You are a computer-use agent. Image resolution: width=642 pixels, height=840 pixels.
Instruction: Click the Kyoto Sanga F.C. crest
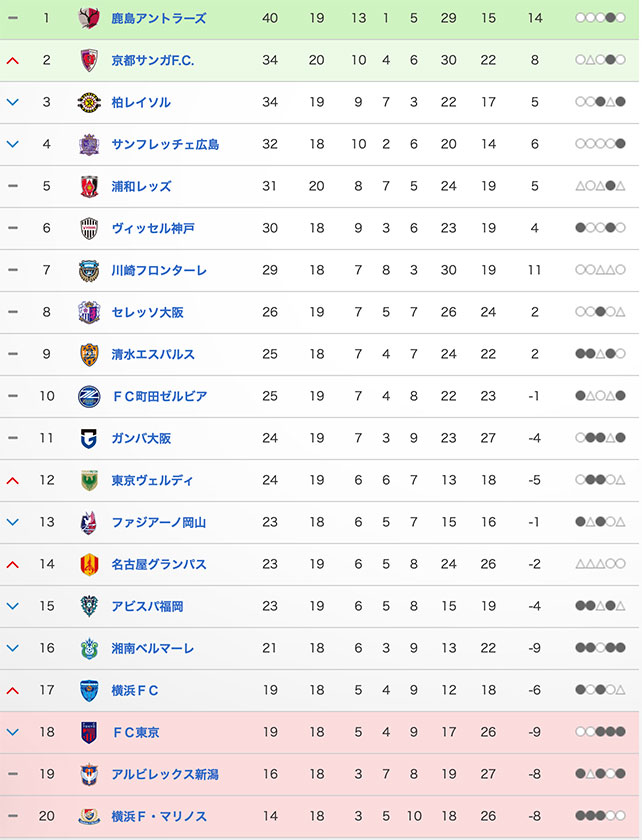point(89,60)
